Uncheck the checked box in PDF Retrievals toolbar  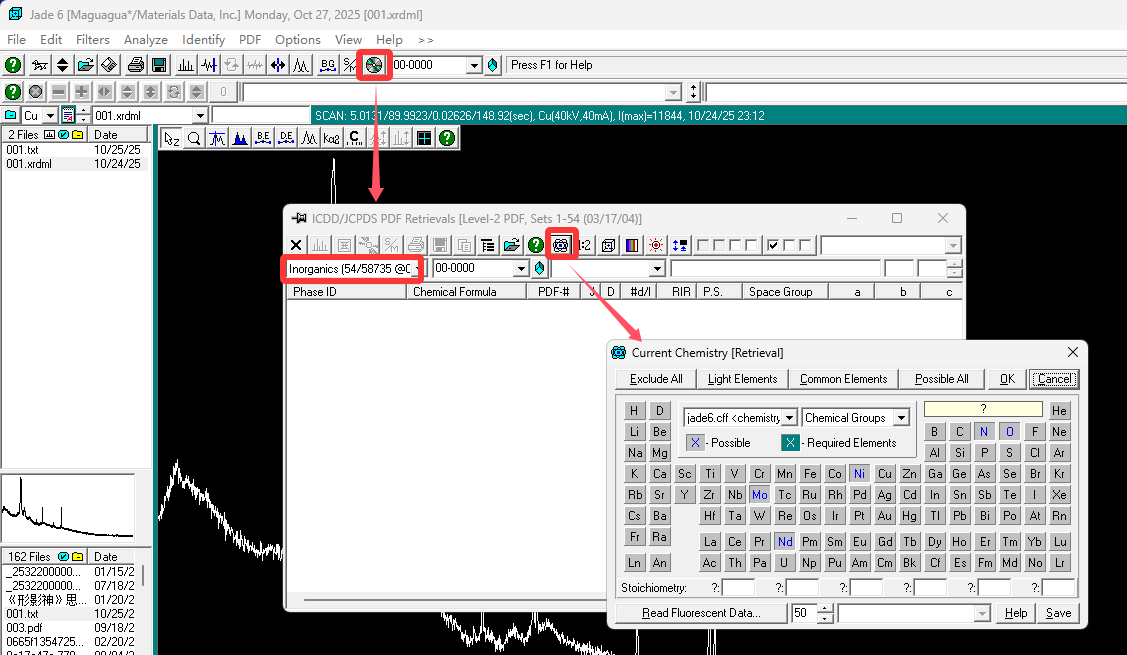(772, 245)
